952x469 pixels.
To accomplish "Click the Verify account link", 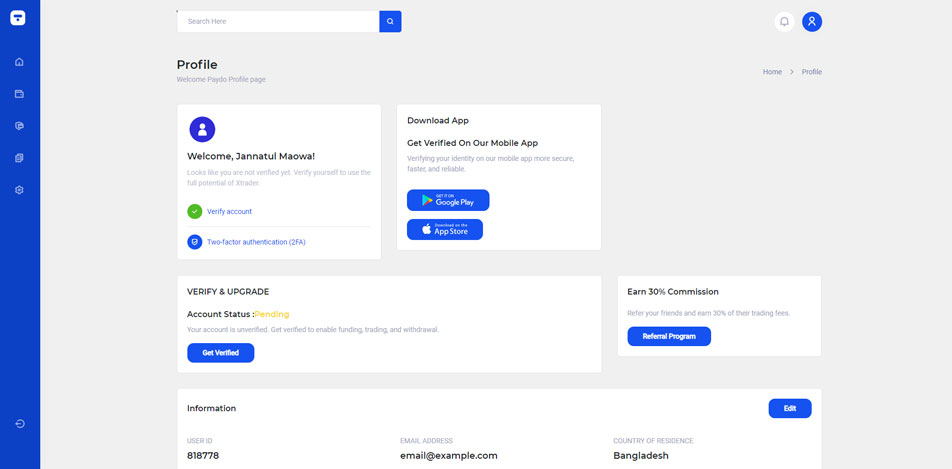I will pos(229,212).
